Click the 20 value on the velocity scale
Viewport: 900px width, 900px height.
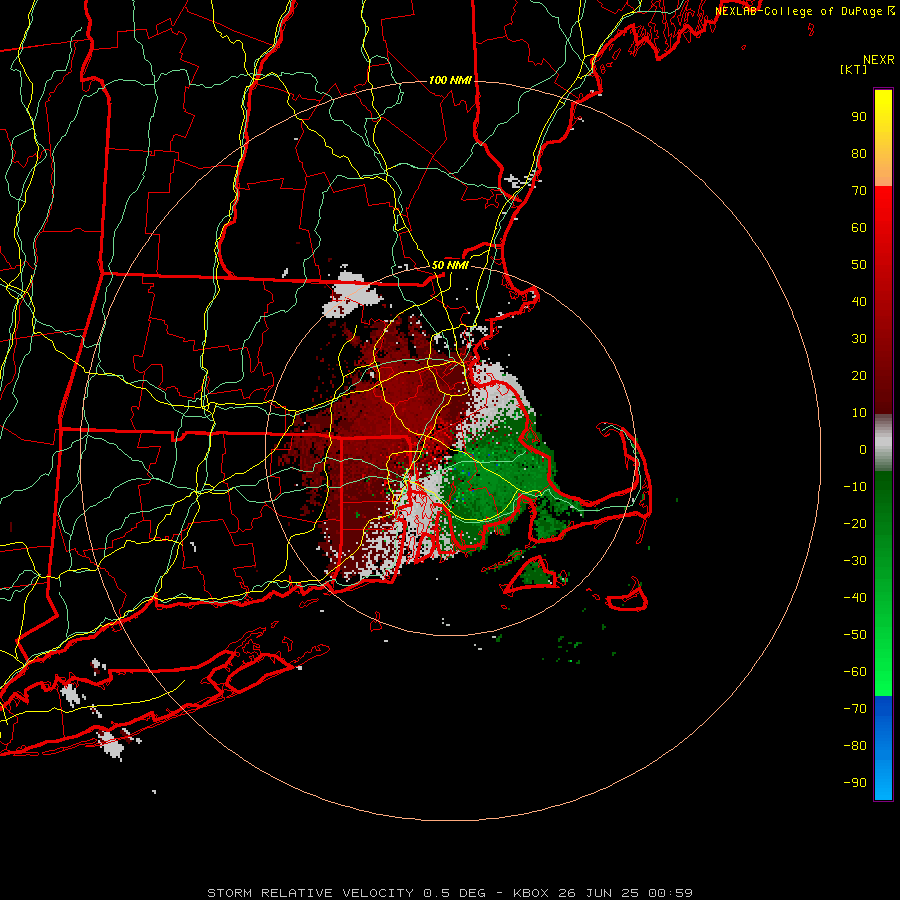[859, 375]
